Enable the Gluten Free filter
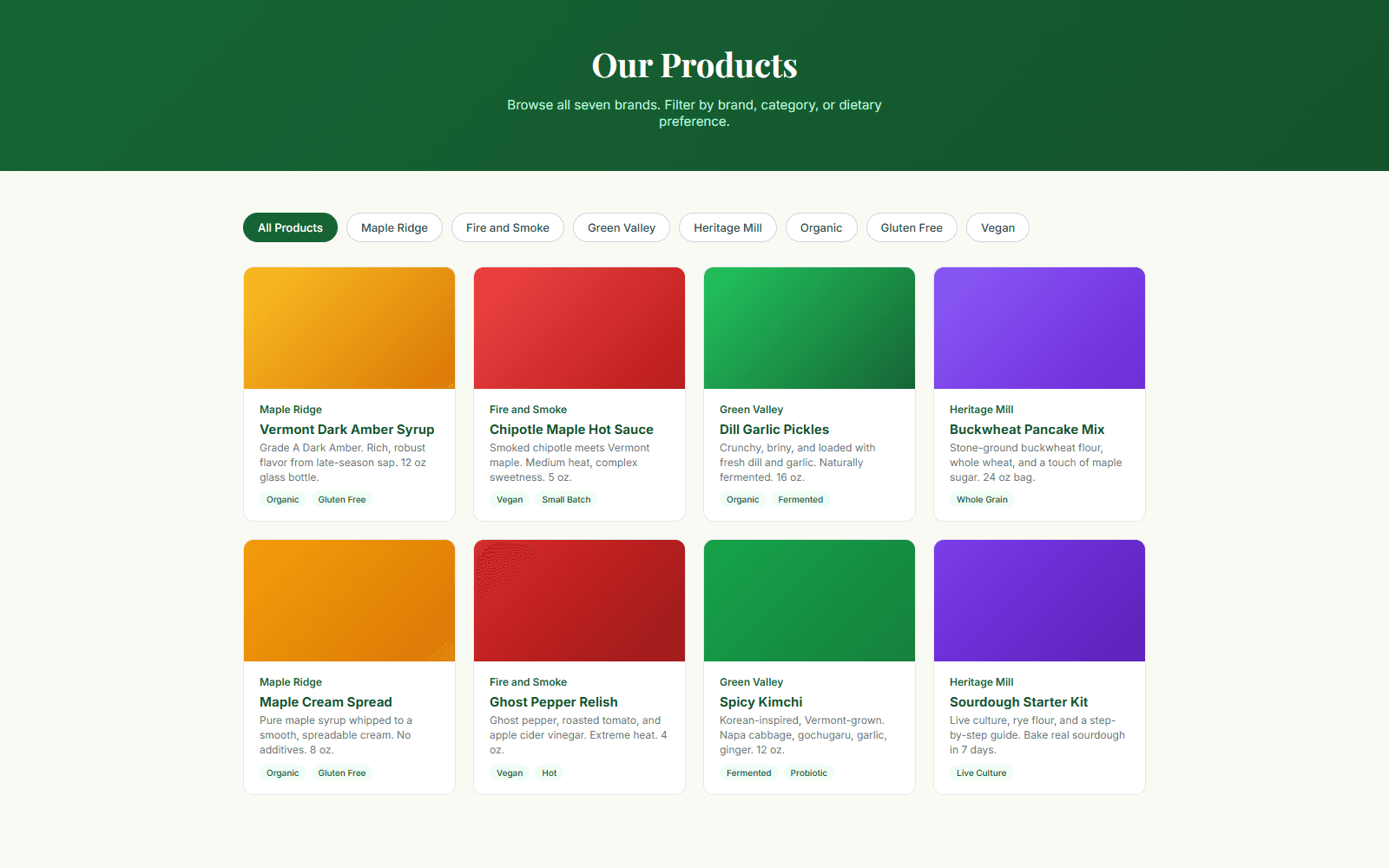1389x868 pixels. [x=911, y=227]
